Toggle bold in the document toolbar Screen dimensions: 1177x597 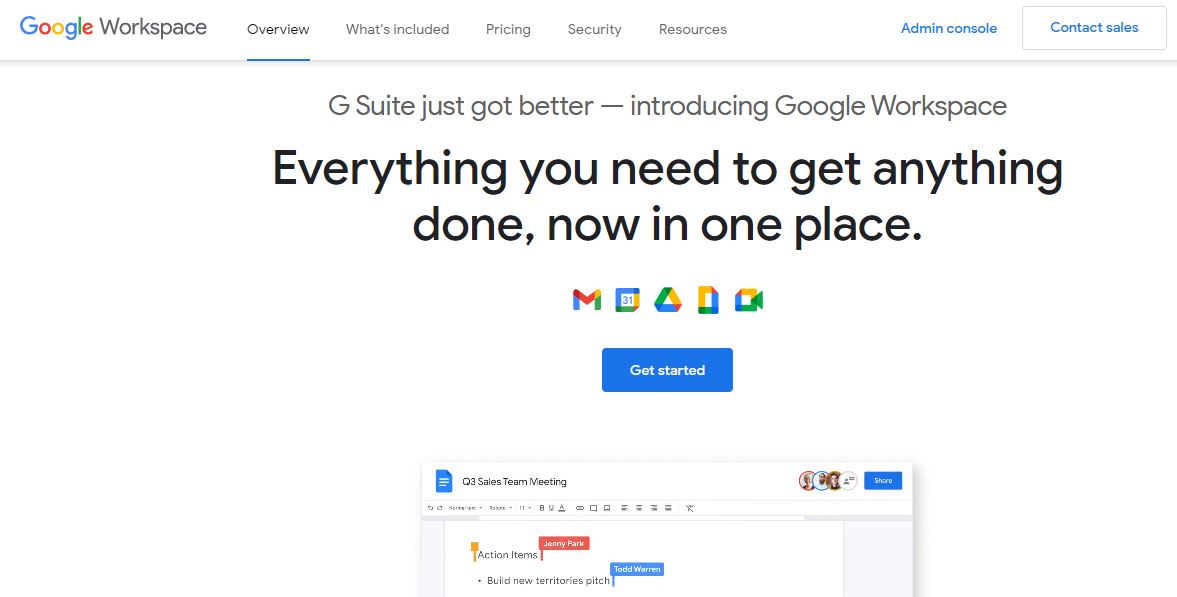tap(542, 508)
